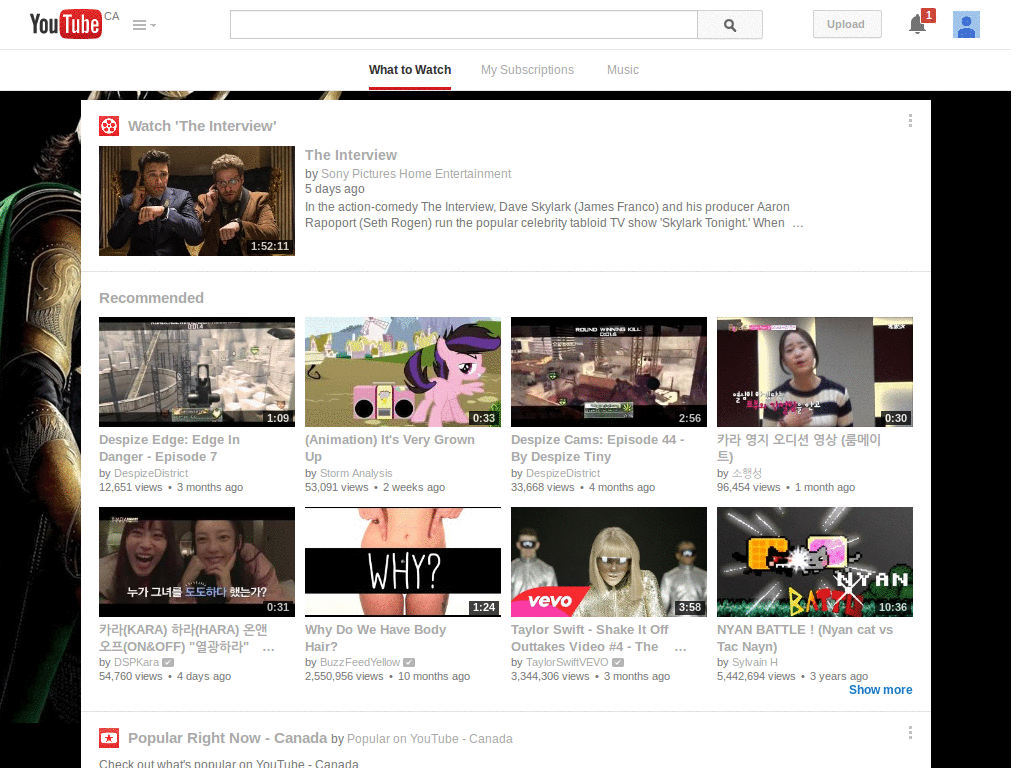Open Despize Edge: Edge In Danger title
Image resolution: width=1024 pixels, height=768 pixels.
169,448
